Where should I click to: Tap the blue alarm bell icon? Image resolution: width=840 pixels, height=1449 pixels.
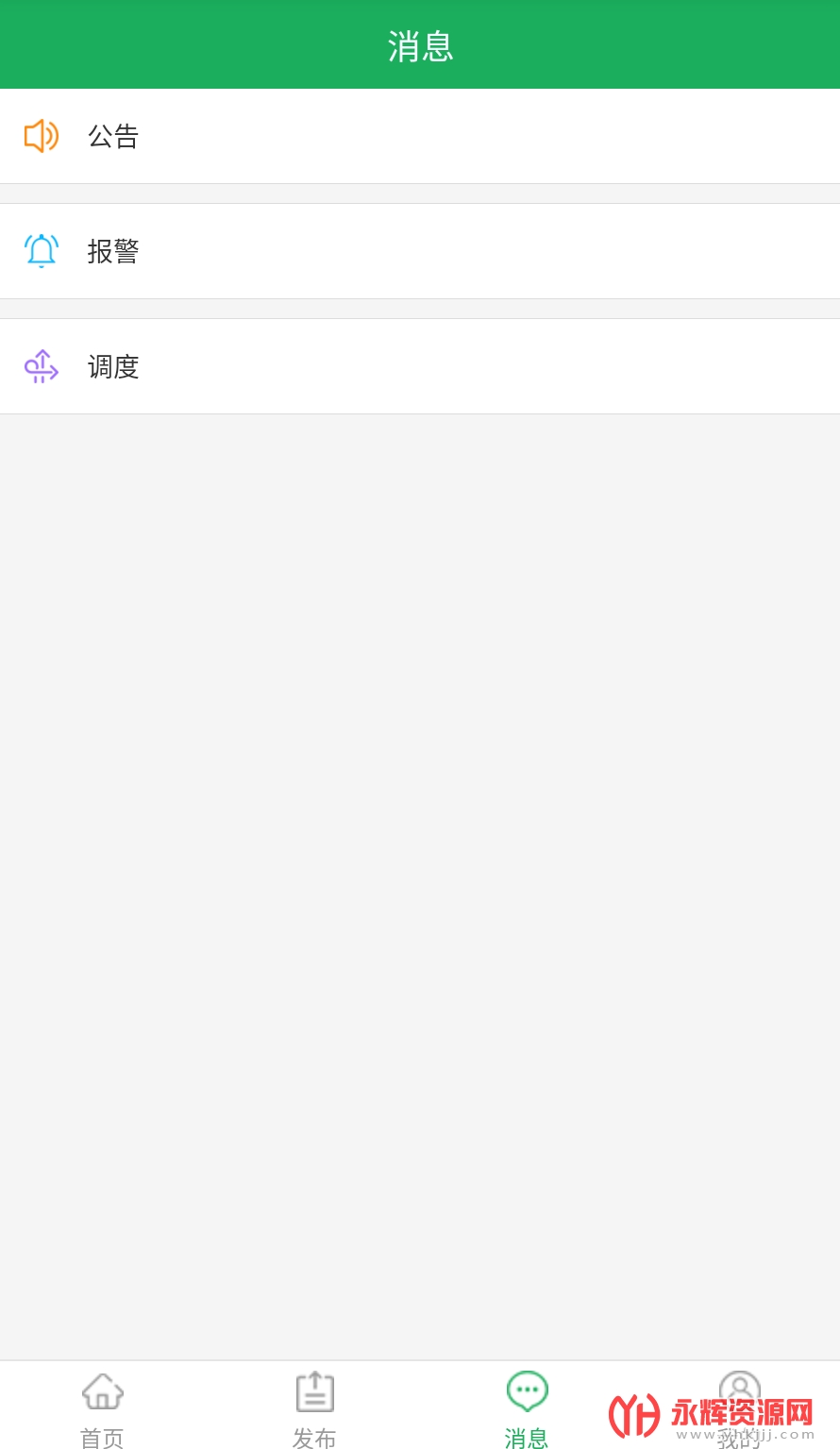[x=42, y=251]
